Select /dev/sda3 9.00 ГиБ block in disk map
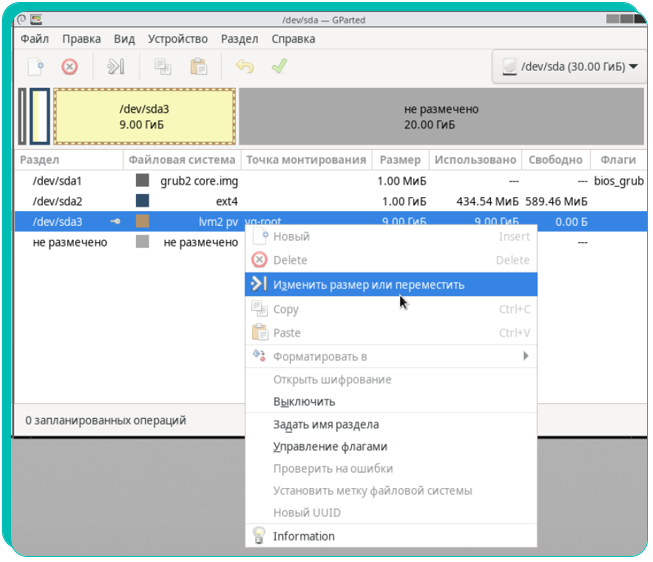Screen dimensions: 653x562 145,117
